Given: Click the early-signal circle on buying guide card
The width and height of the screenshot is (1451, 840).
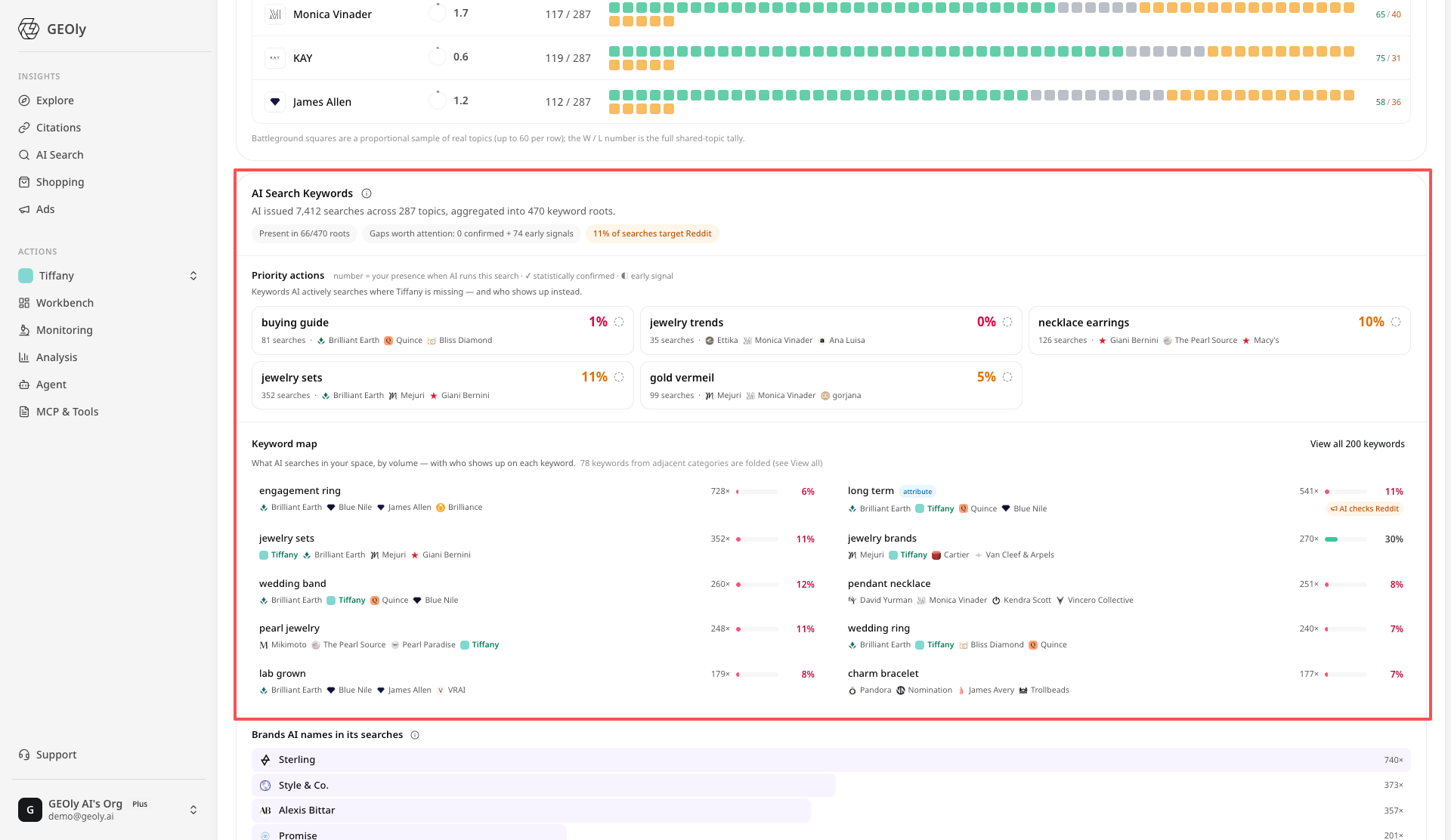Looking at the screenshot, I should click(619, 322).
